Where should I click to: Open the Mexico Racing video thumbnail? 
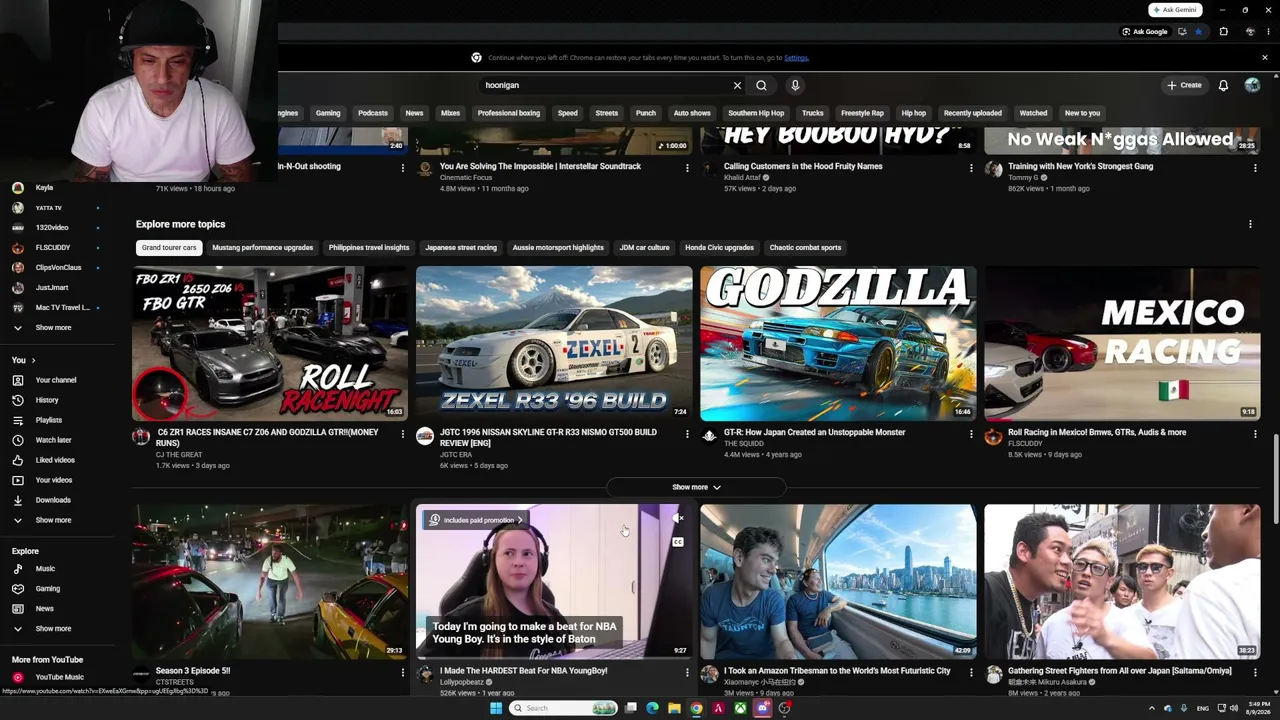tap(1122, 343)
